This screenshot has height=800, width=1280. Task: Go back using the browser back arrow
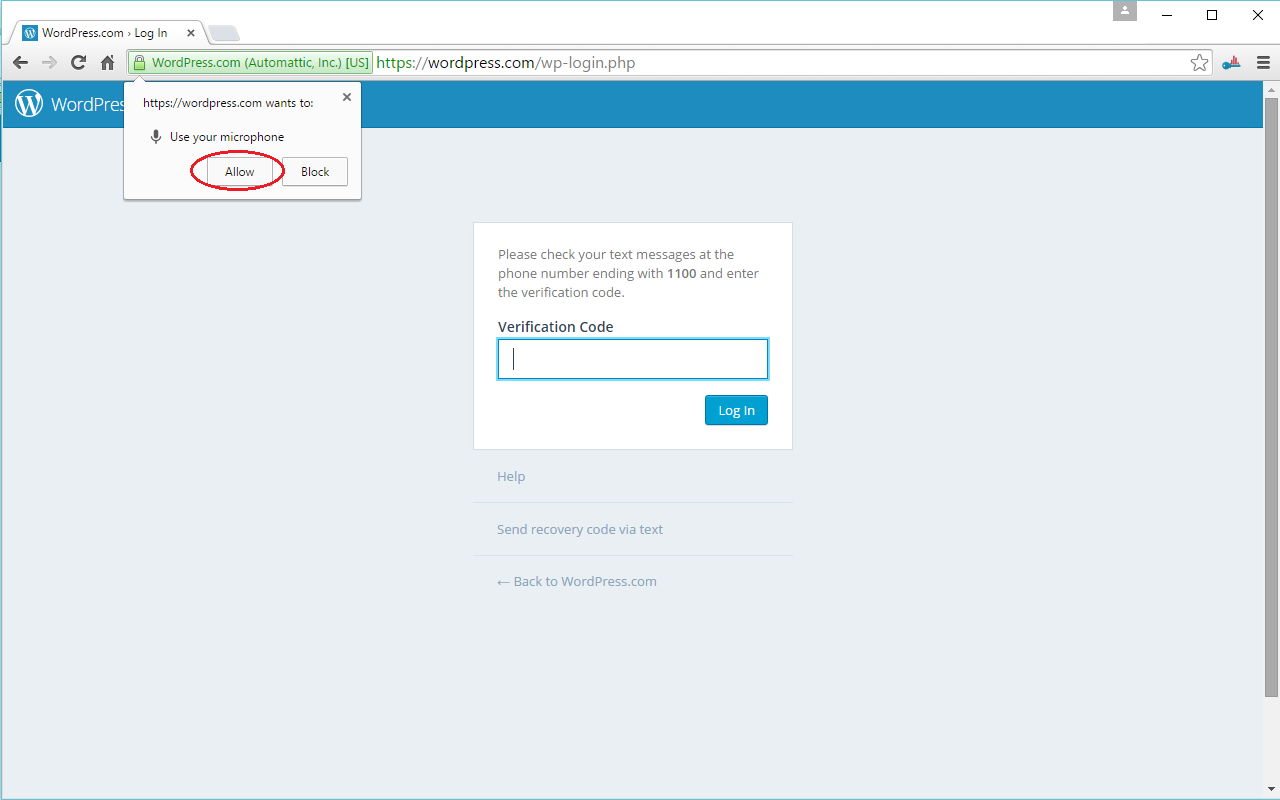(20, 63)
